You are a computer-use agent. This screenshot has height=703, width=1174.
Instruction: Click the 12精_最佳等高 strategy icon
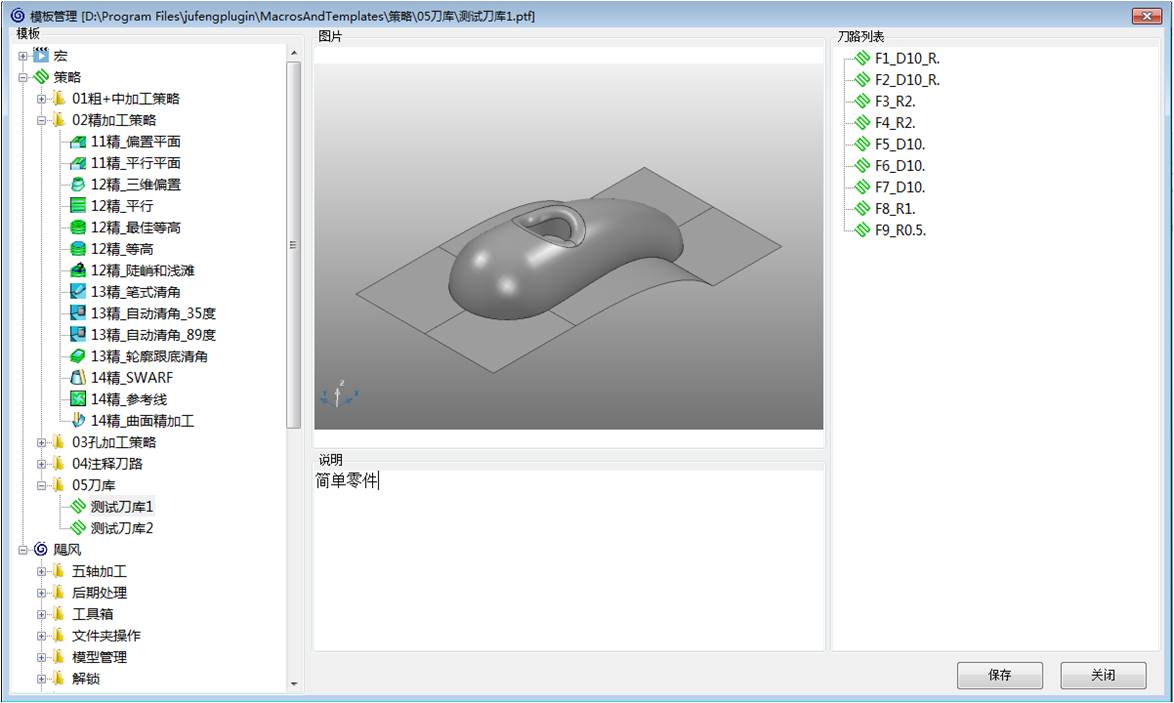click(x=78, y=228)
